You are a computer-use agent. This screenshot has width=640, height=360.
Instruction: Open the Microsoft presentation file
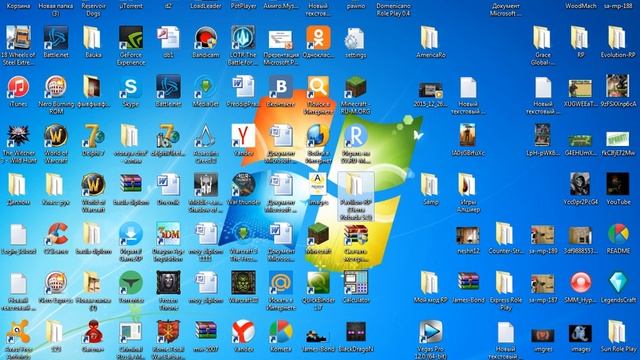point(281,39)
